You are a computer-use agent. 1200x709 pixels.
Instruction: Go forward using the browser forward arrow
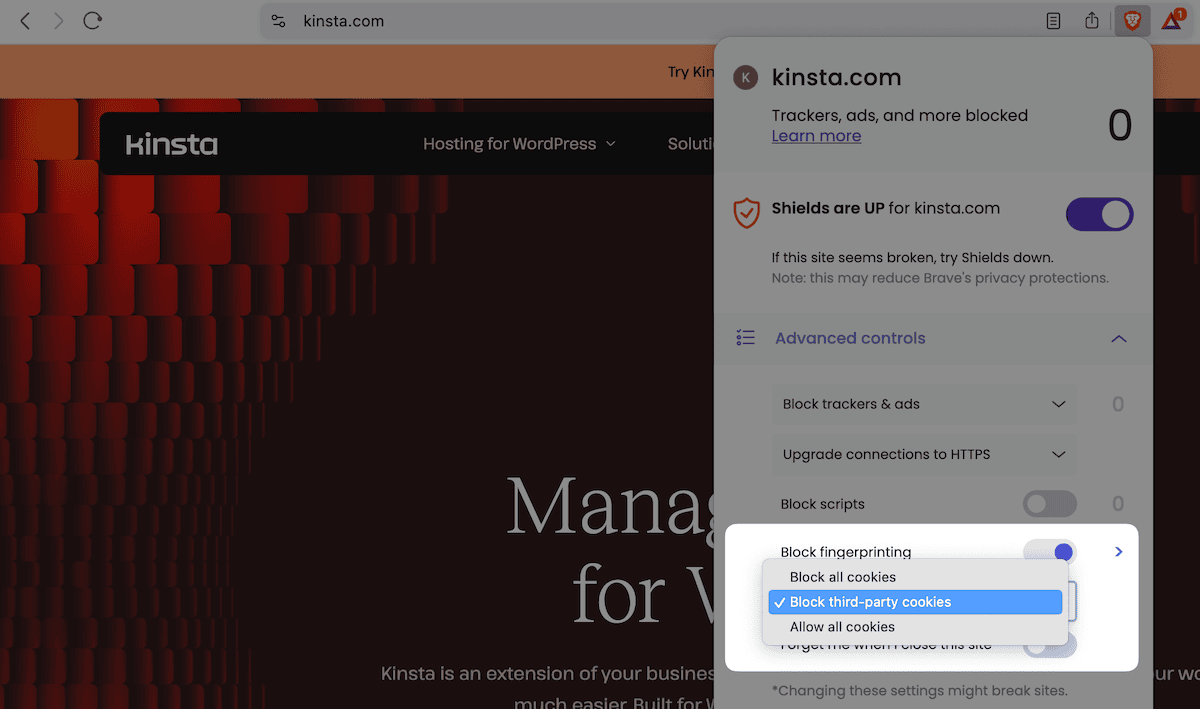tap(58, 21)
